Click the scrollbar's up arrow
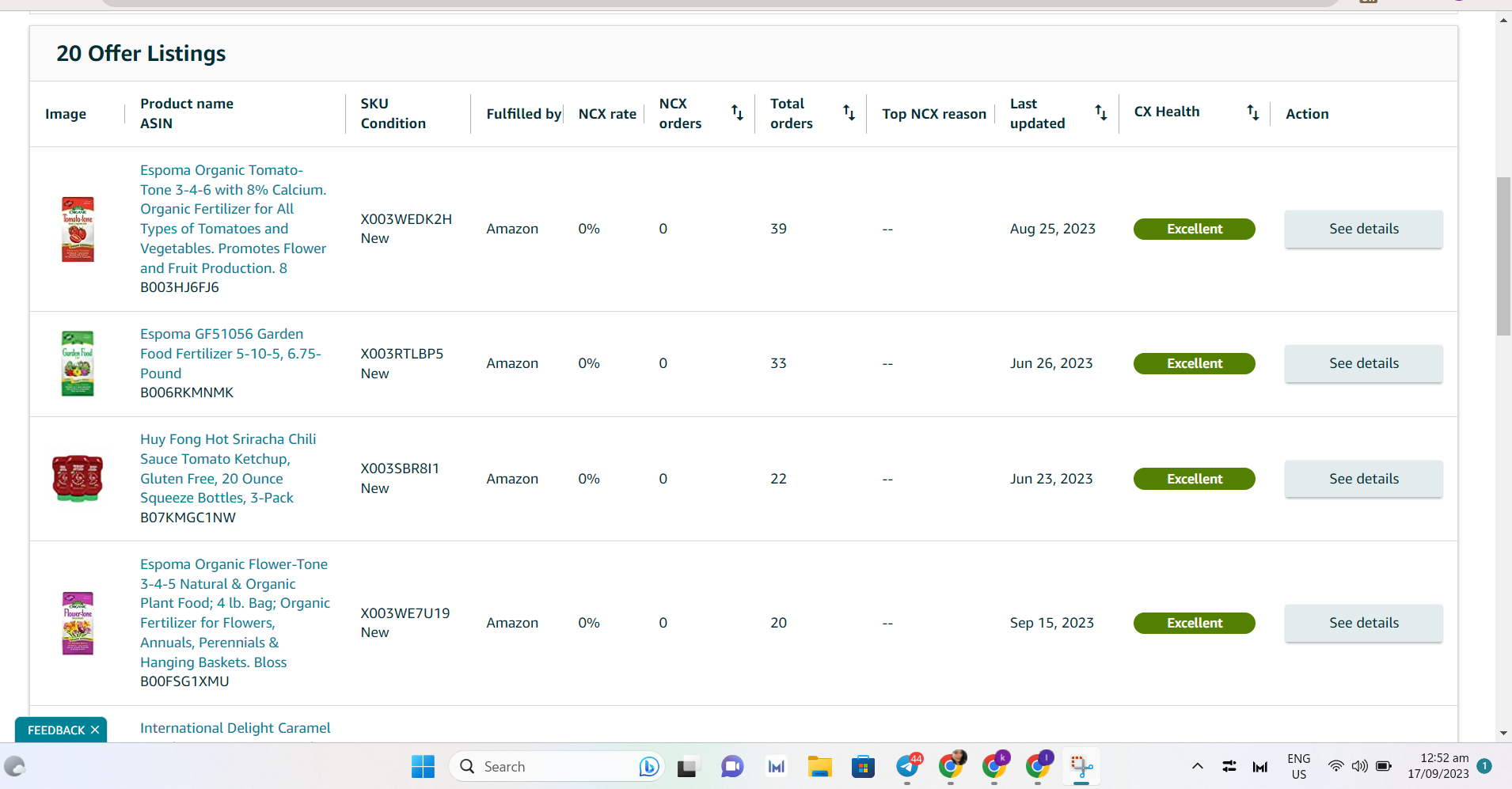 tap(1503, 20)
